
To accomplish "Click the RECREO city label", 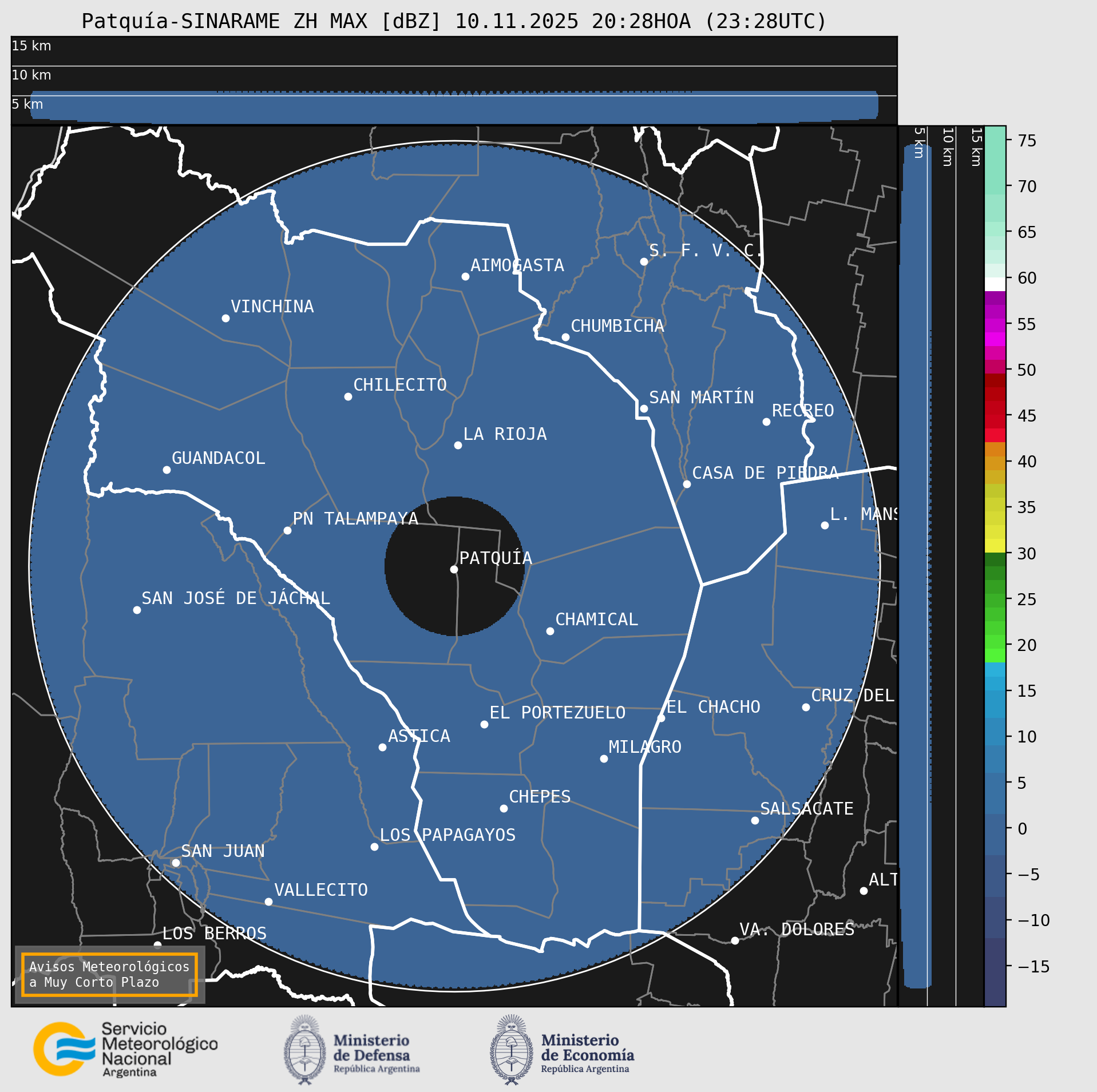I will pos(803,411).
